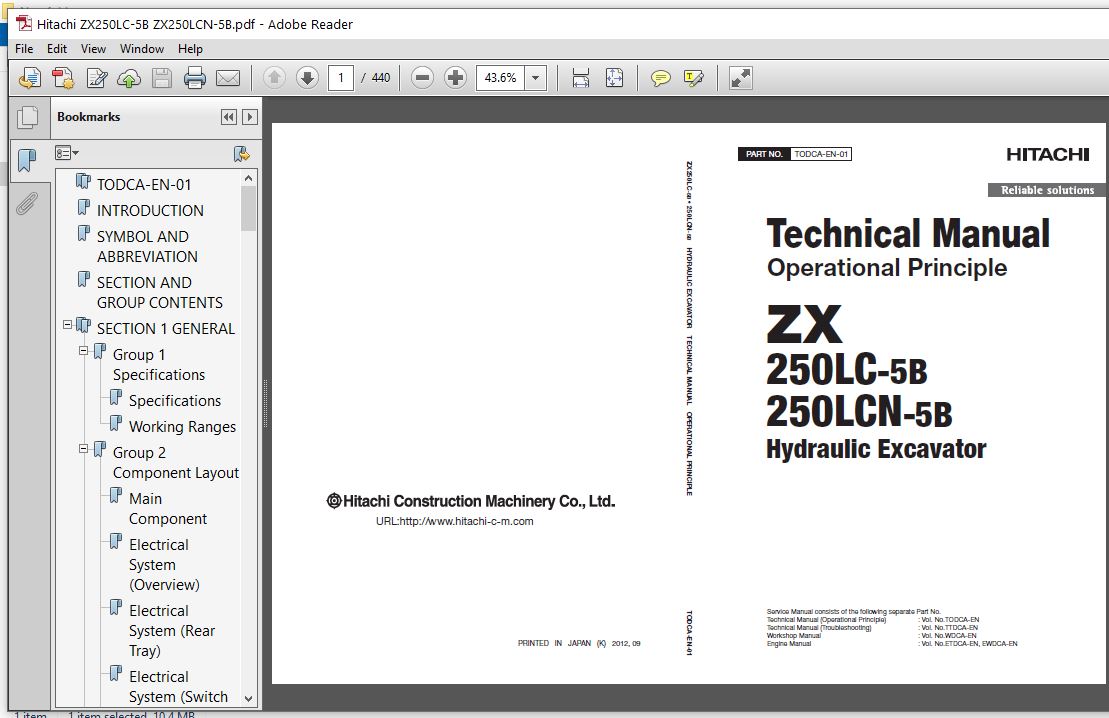Select the TODCA-EN-01 bookmark
The image size is (1109, 718).
pyautogui.click(x=144, y=185)
